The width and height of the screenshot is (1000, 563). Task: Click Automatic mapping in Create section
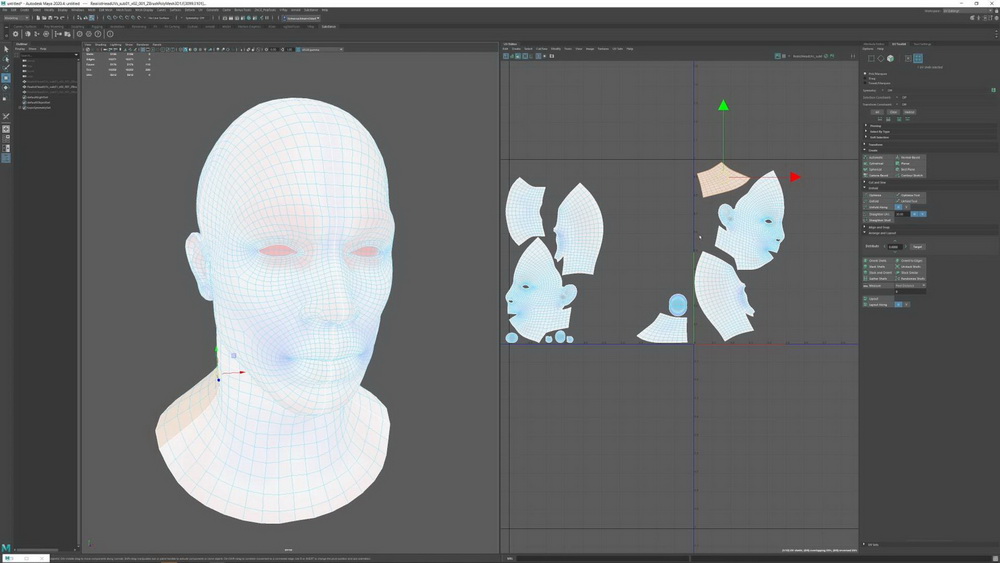(x=878, y=157)
